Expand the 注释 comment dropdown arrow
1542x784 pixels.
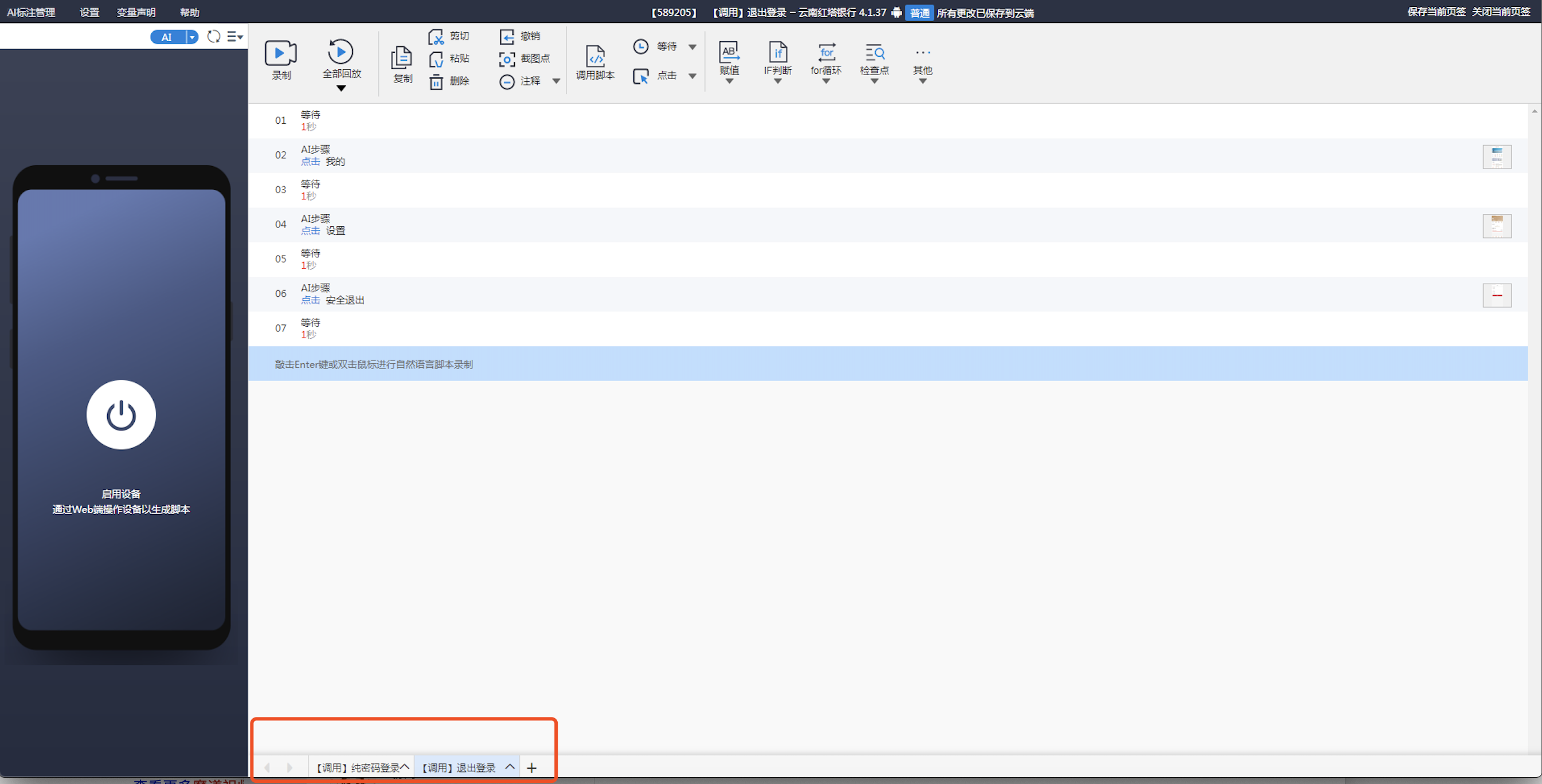pyautogui.click(x=556, y=81)
